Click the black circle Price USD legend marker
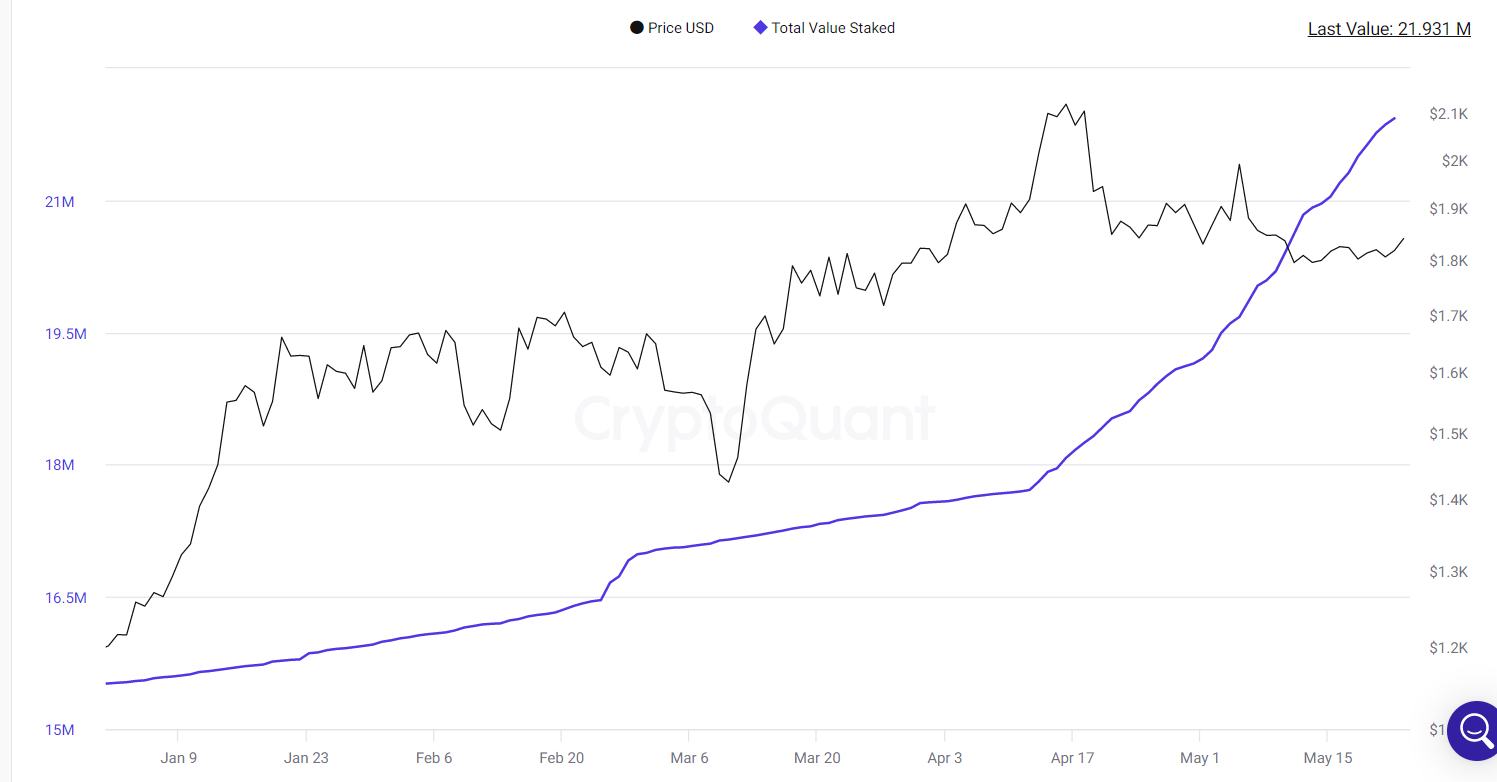 coord(636,28)
